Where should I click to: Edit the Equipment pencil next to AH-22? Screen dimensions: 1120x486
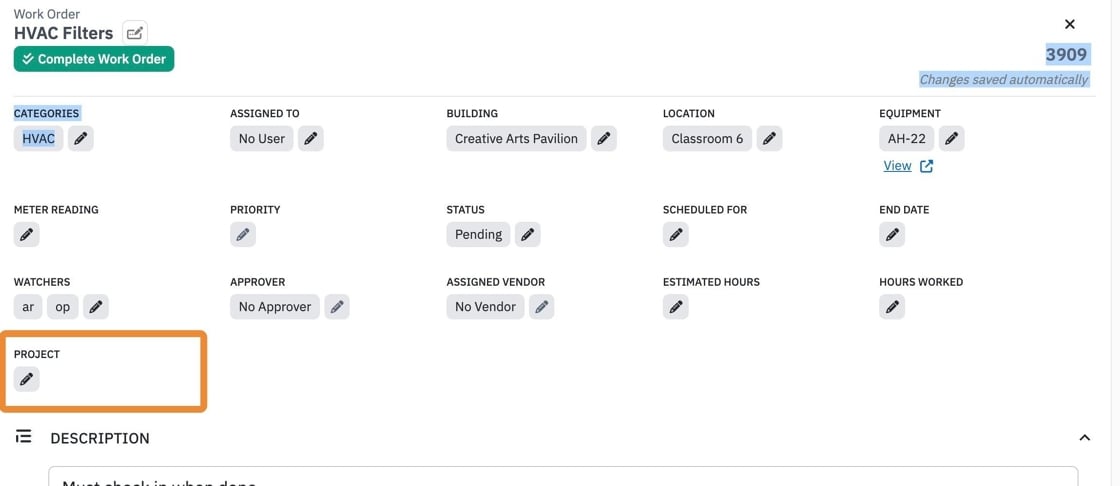[x=951, y=139]
